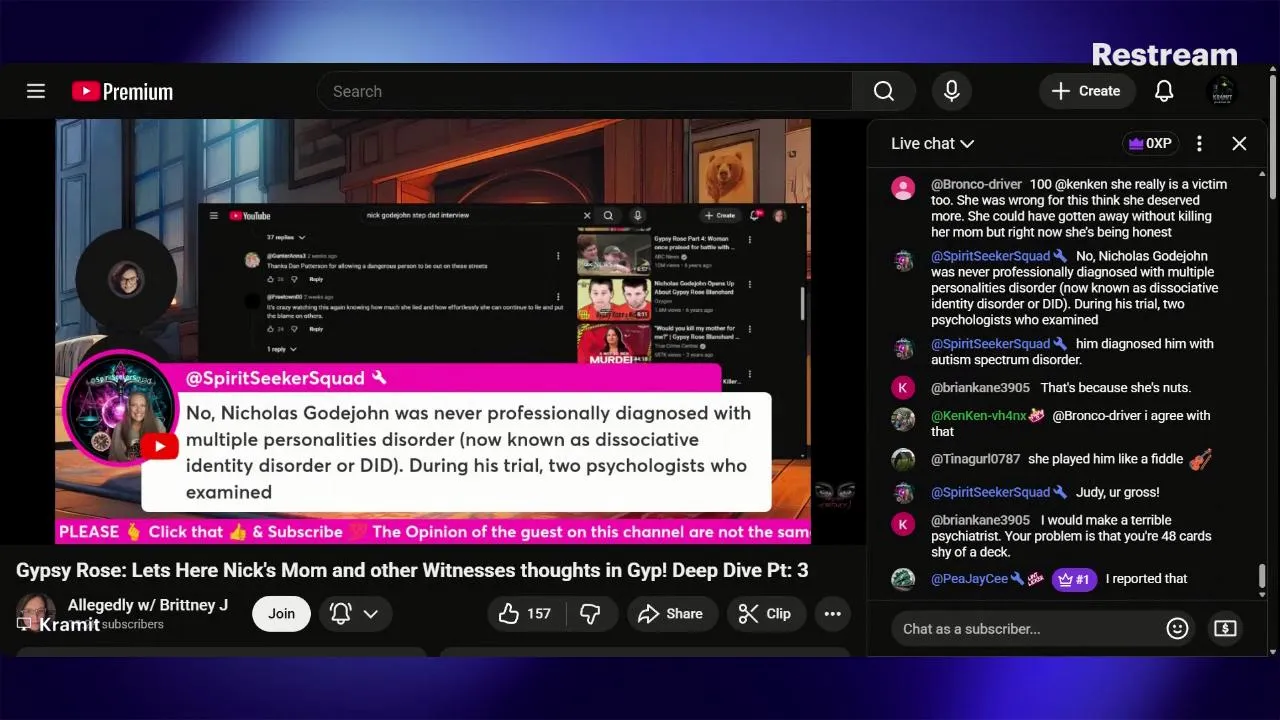This screenshot has height=720, width=1280.
Task: Click the @Bronco-driver pink avatar
Action: (x=903, y=188)
